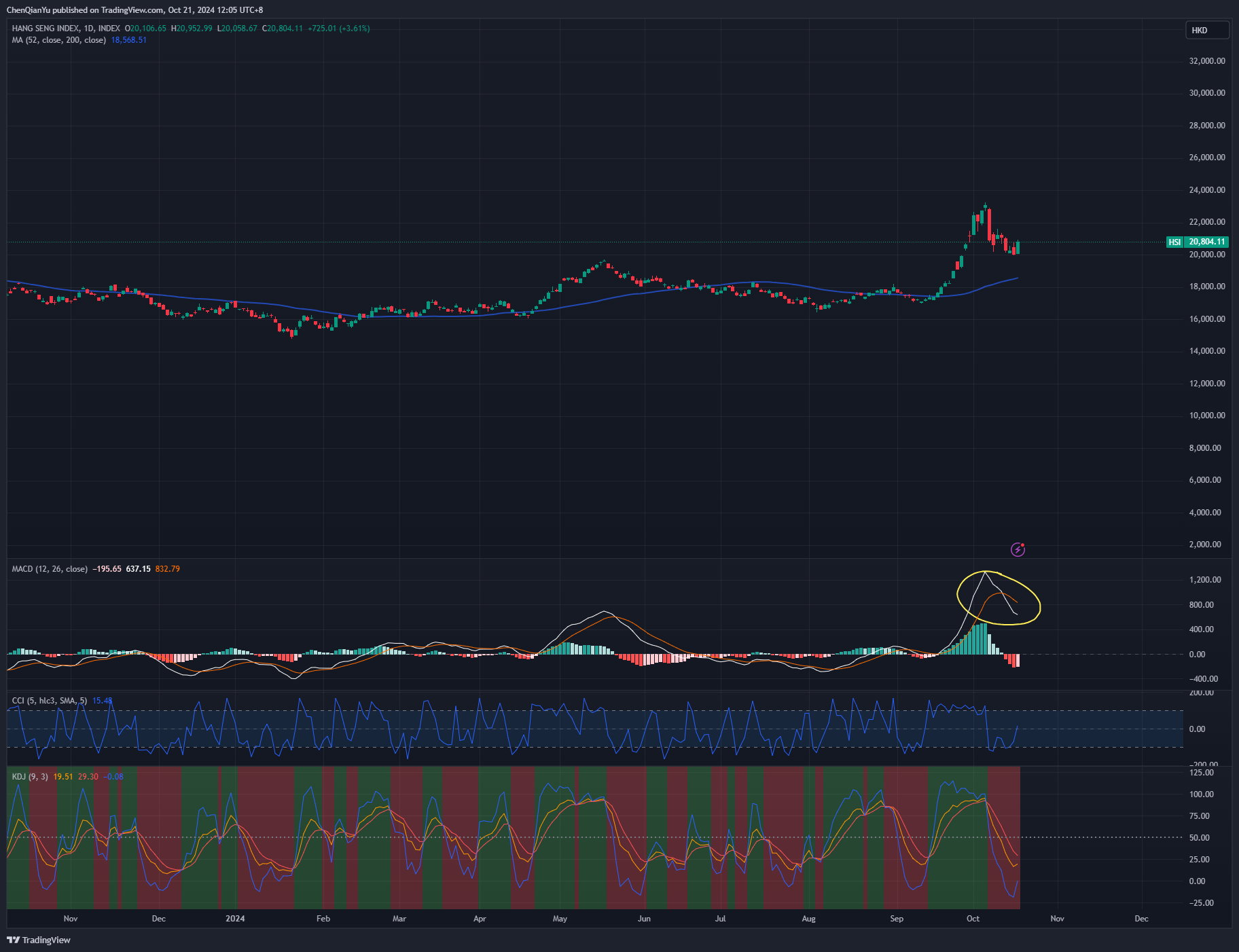Click the +725.01 (+3.61%) change value
Viewport: 1239px width, 952px height.
coord(338,29)
